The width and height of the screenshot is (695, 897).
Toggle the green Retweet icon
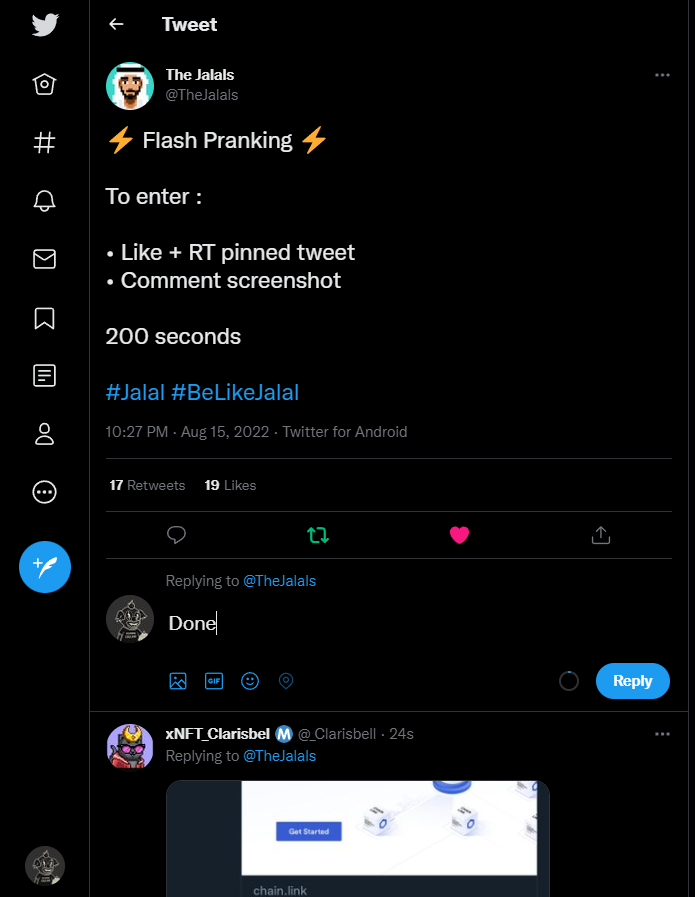click(x=318, y=535)
